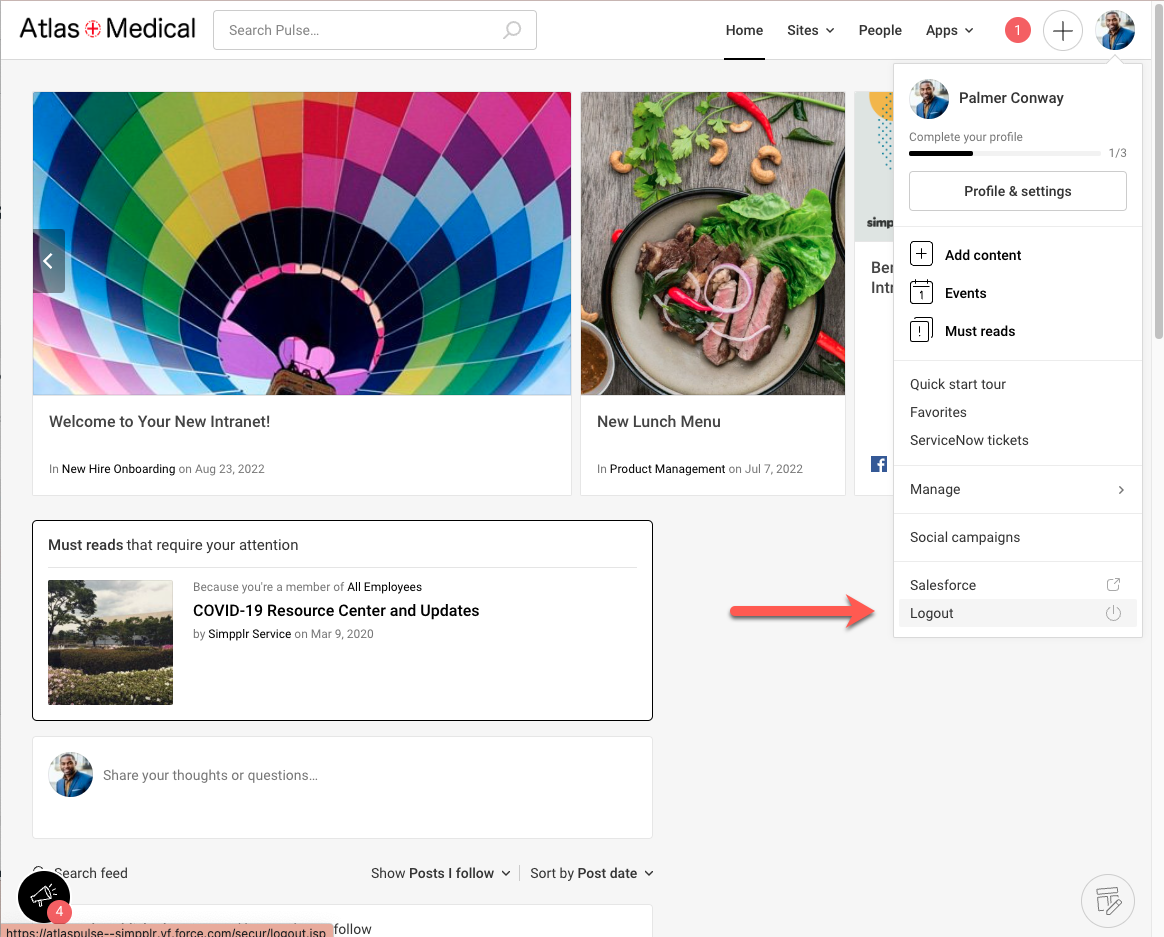Open the People page
The image size is (1164, 937).
[880, 30]
